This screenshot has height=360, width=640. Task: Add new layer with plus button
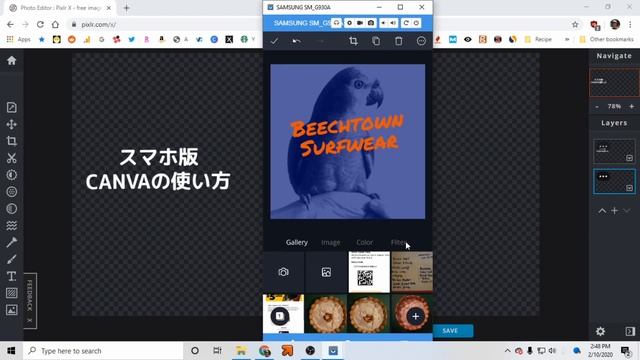[614, 211]
